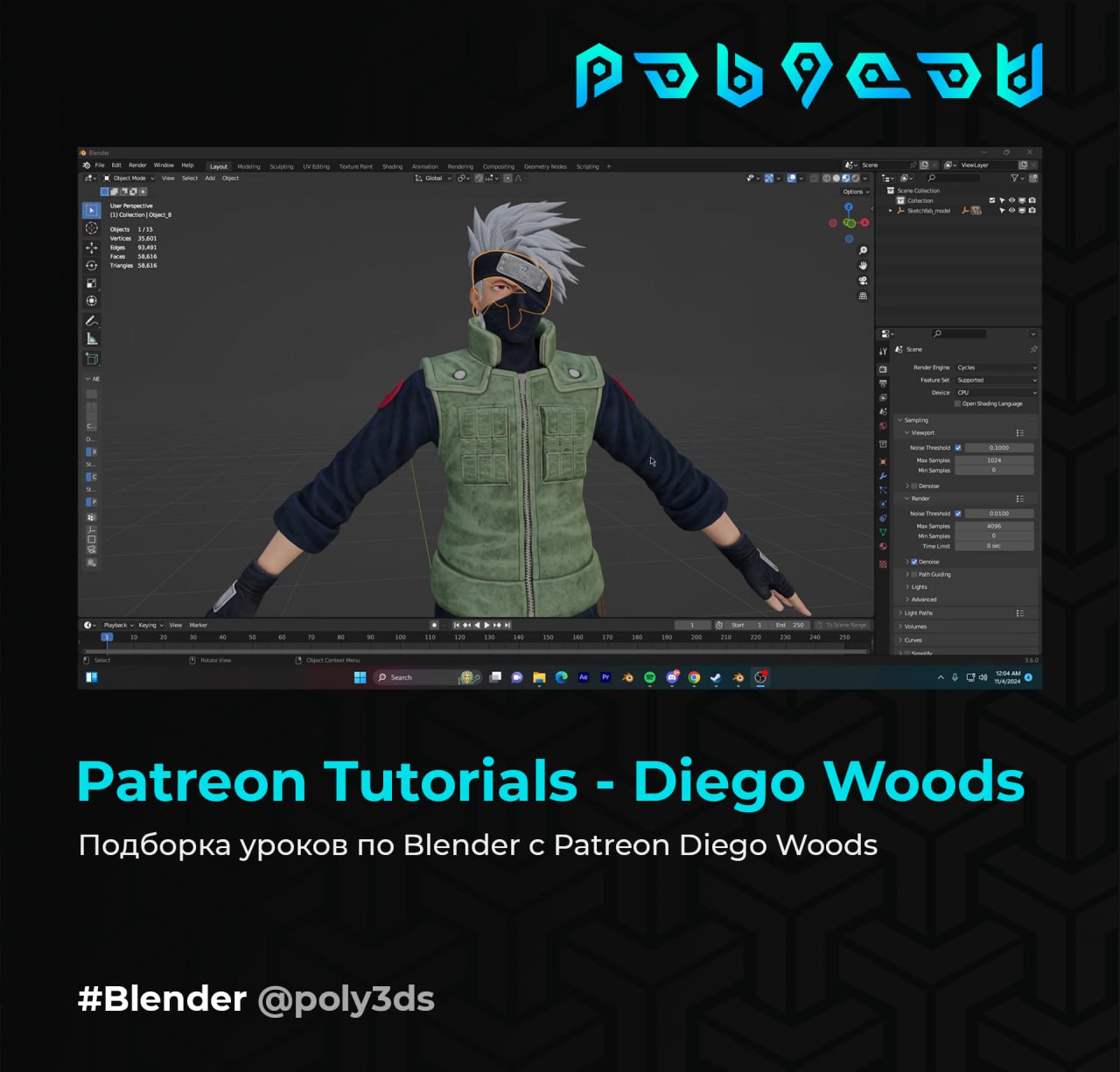This screenshot has height=1072, width=1120.
Task: Open the Edit menu
Action: pos(116,165)
